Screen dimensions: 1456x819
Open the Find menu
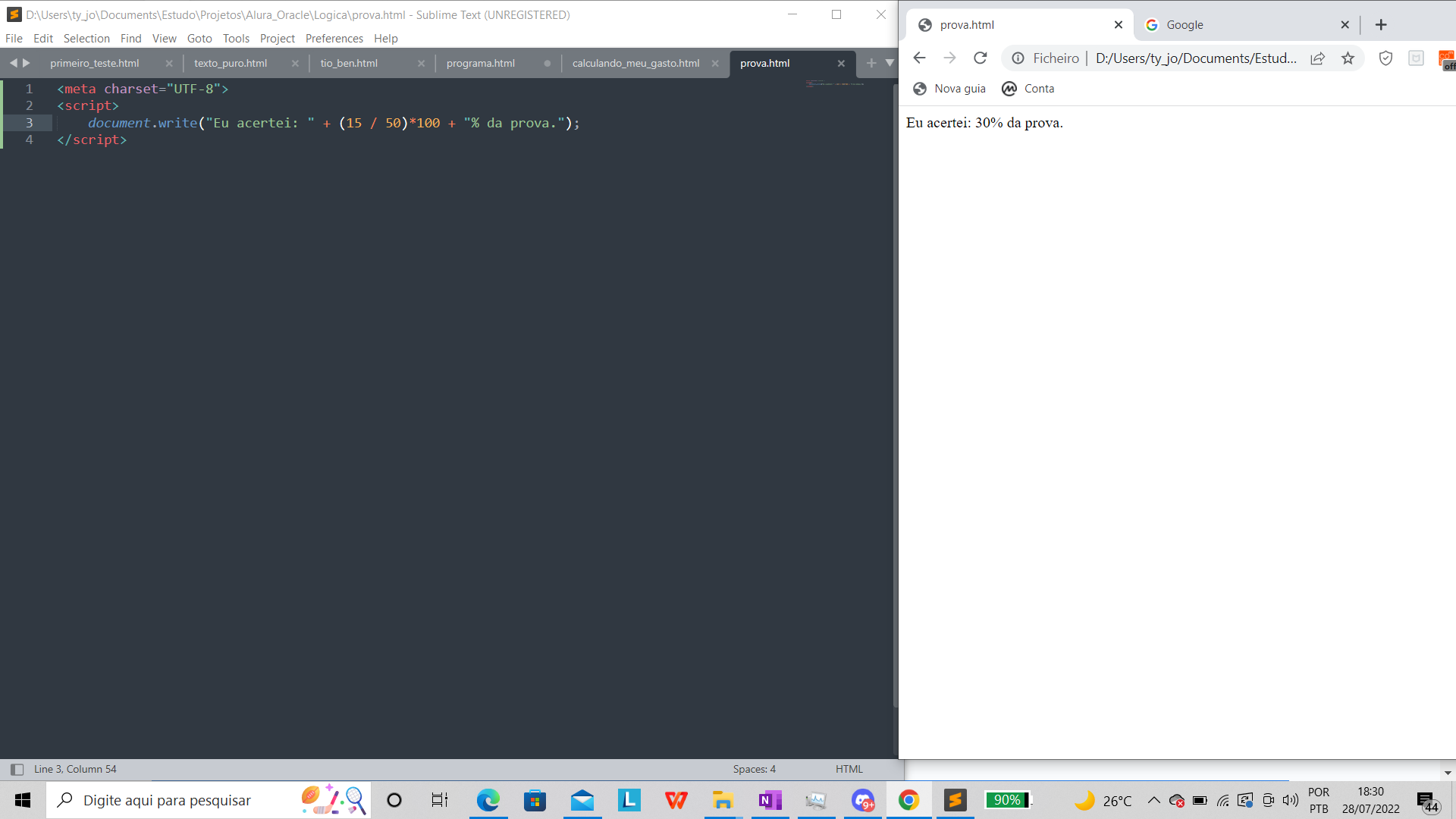click(130, 38)
